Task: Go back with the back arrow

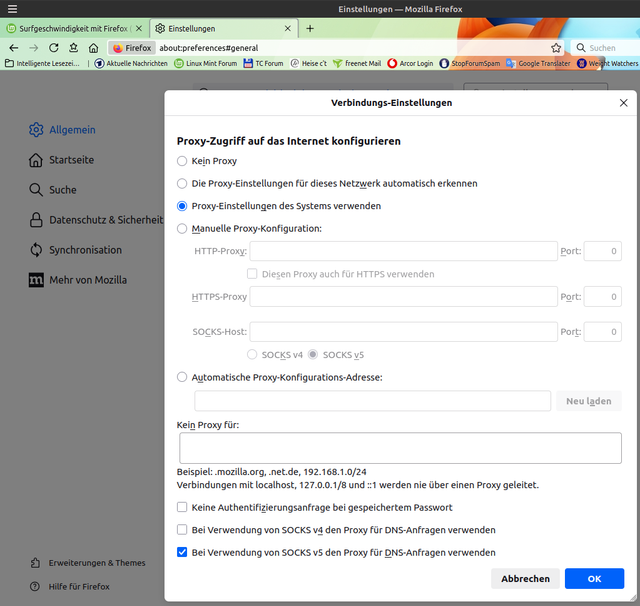Action: click(x=14, y=48)
